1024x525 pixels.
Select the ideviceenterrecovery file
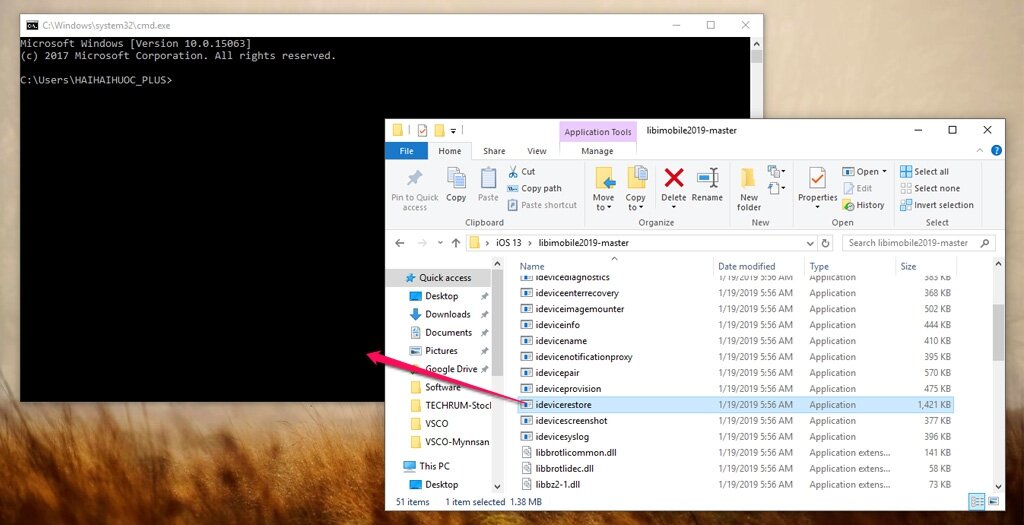pos(577,293)
